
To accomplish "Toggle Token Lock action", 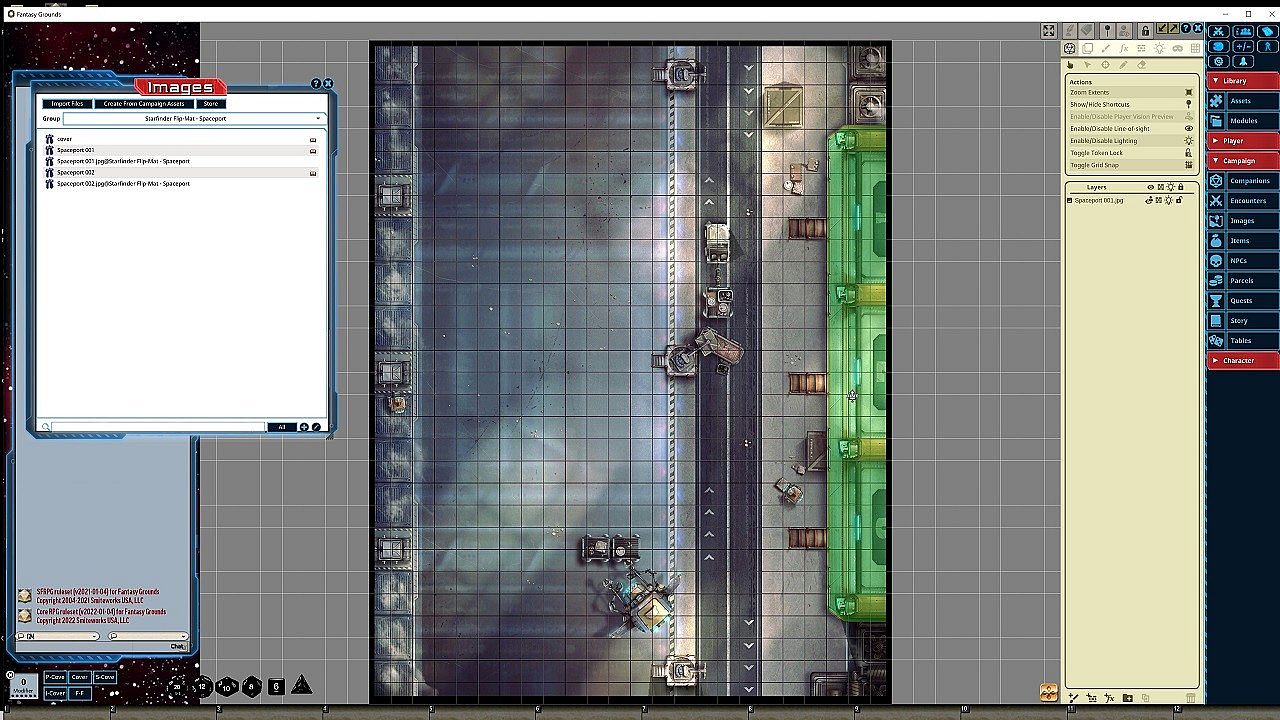I will pyautogui.click(x=1130, y=153).
